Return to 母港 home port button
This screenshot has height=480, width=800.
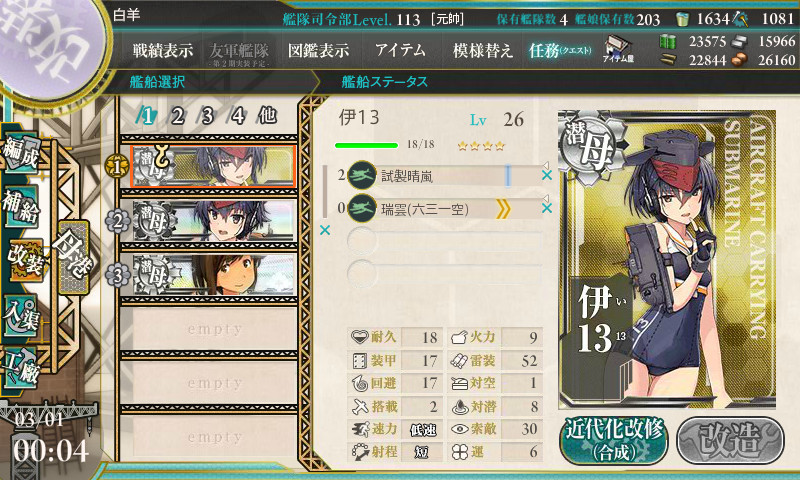coord(73,257)
